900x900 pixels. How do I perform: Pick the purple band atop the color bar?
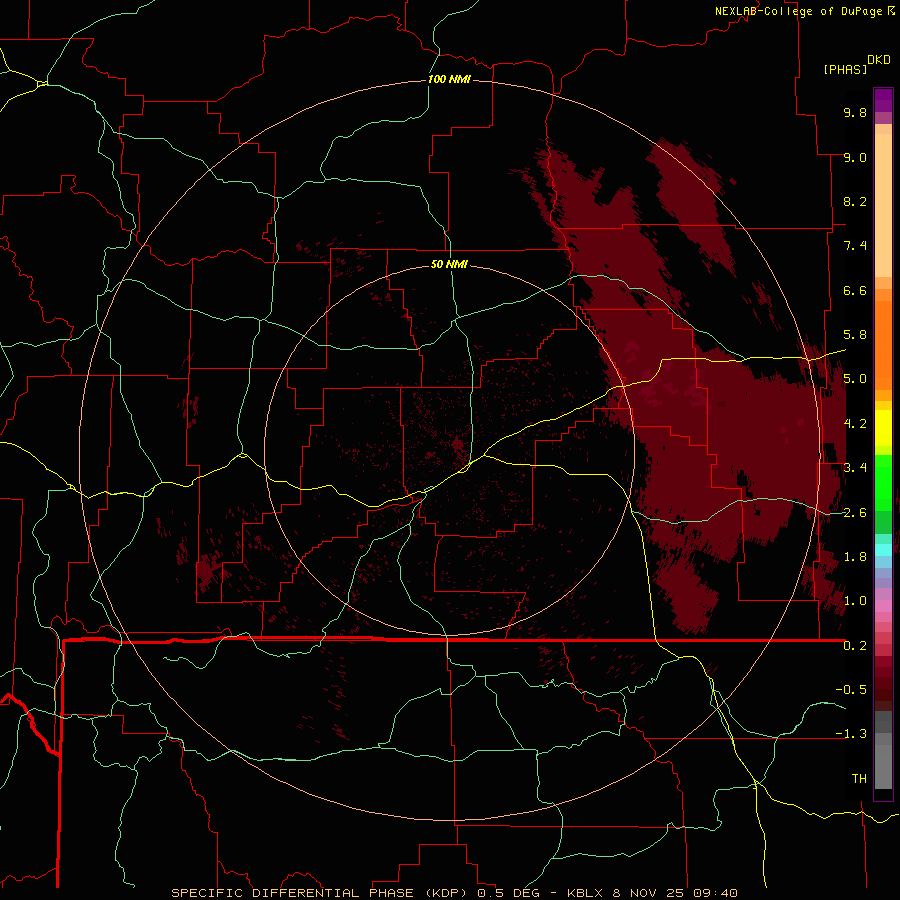coord(883,100)
